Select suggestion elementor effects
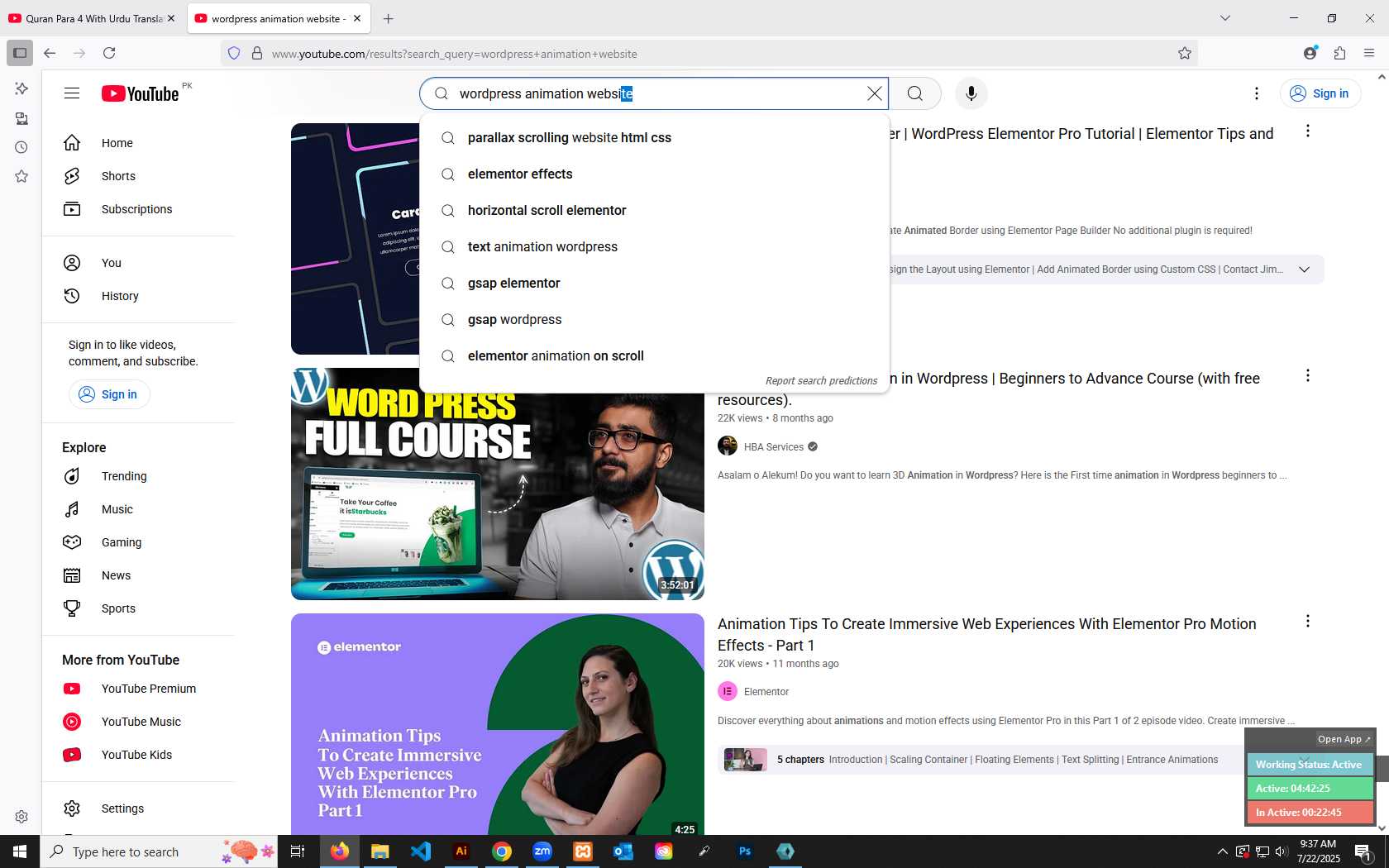The width and height of the screenshot is (1389, 868). point(654,174)
